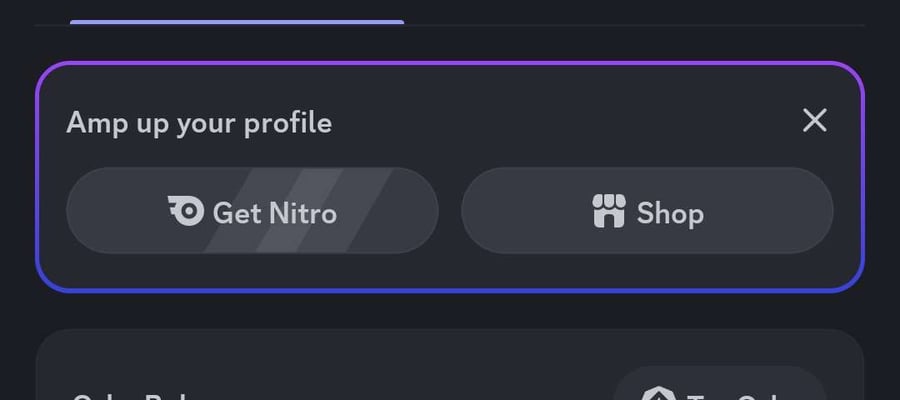Select the highlighted active tab underline
The image size is (900, 400).
(x=237, y=22)
